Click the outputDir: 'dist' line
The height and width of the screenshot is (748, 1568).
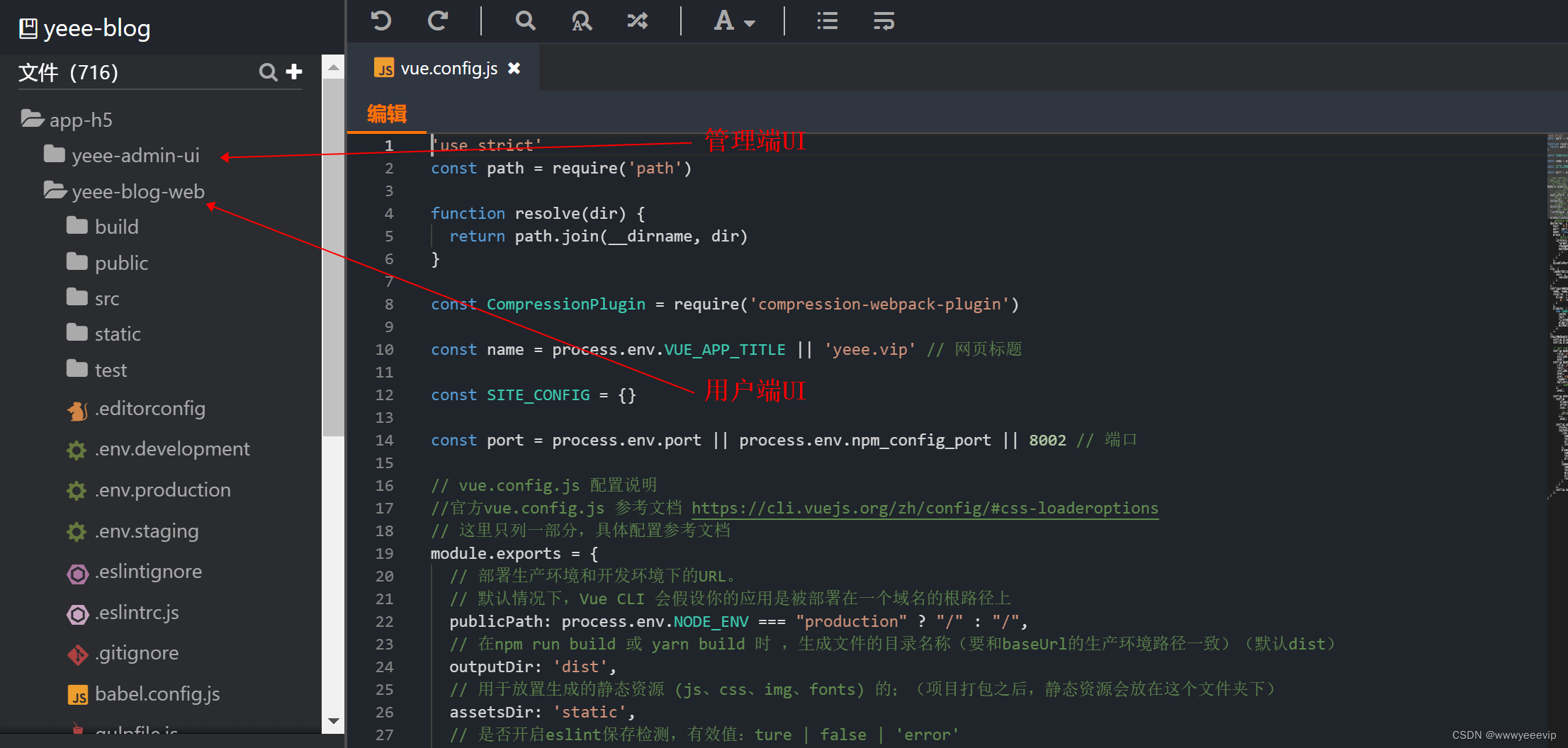[533, 667]
